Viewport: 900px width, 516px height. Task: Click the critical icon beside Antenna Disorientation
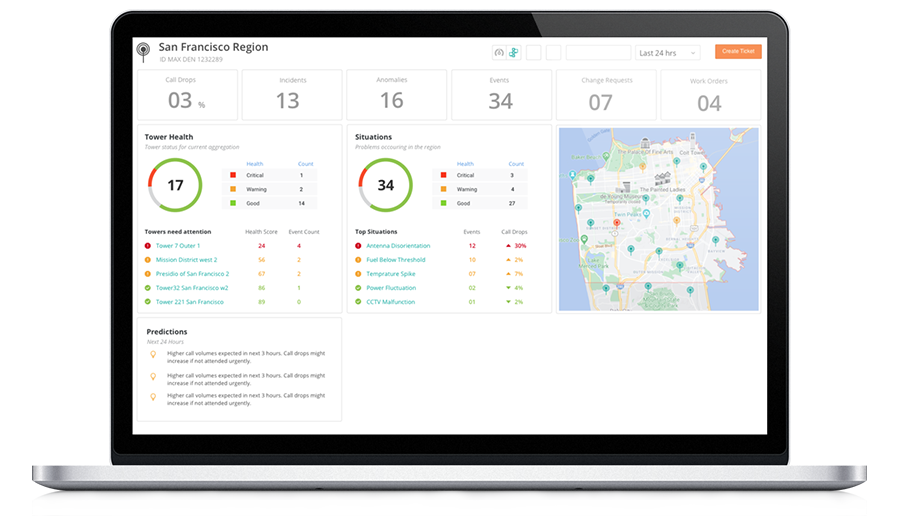coord(358,246)
